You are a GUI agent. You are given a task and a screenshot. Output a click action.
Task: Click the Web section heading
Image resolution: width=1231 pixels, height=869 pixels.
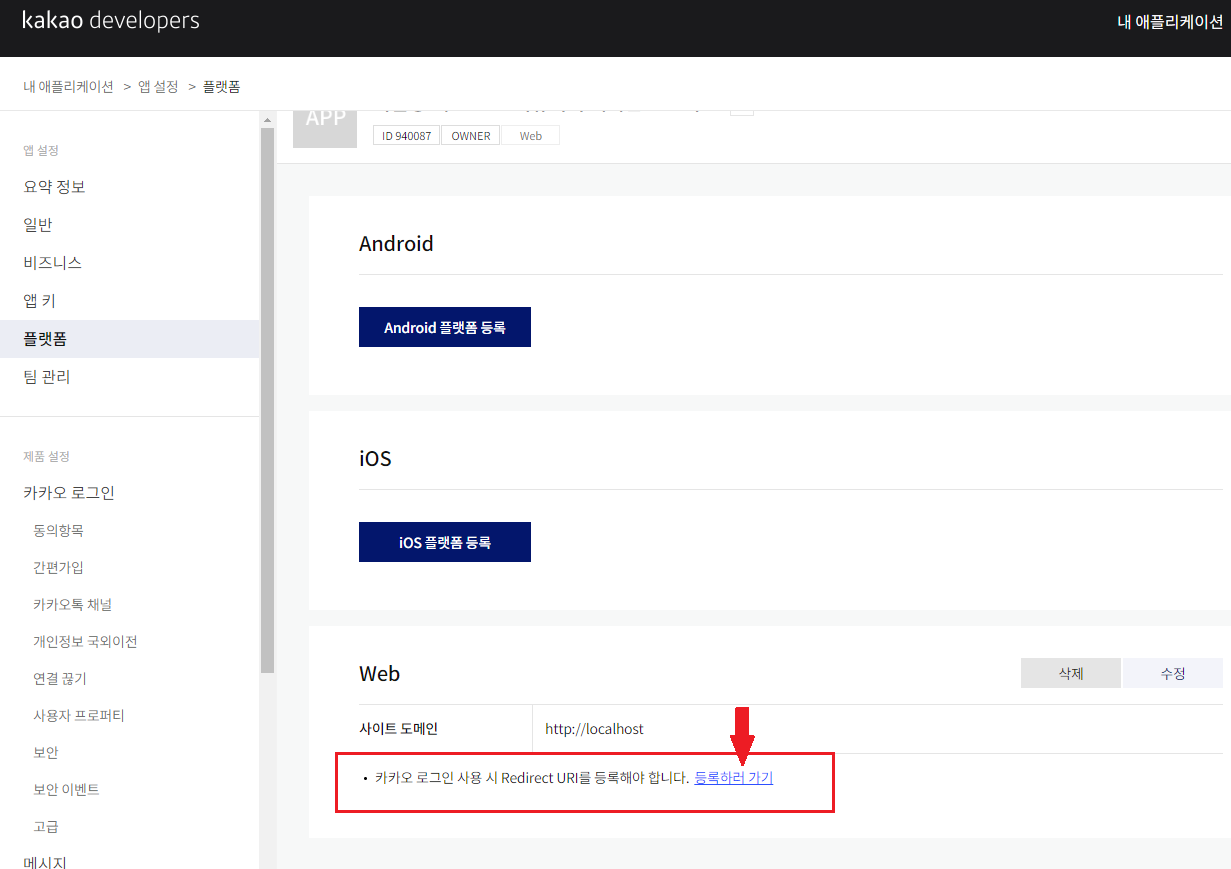pos(380,674)
